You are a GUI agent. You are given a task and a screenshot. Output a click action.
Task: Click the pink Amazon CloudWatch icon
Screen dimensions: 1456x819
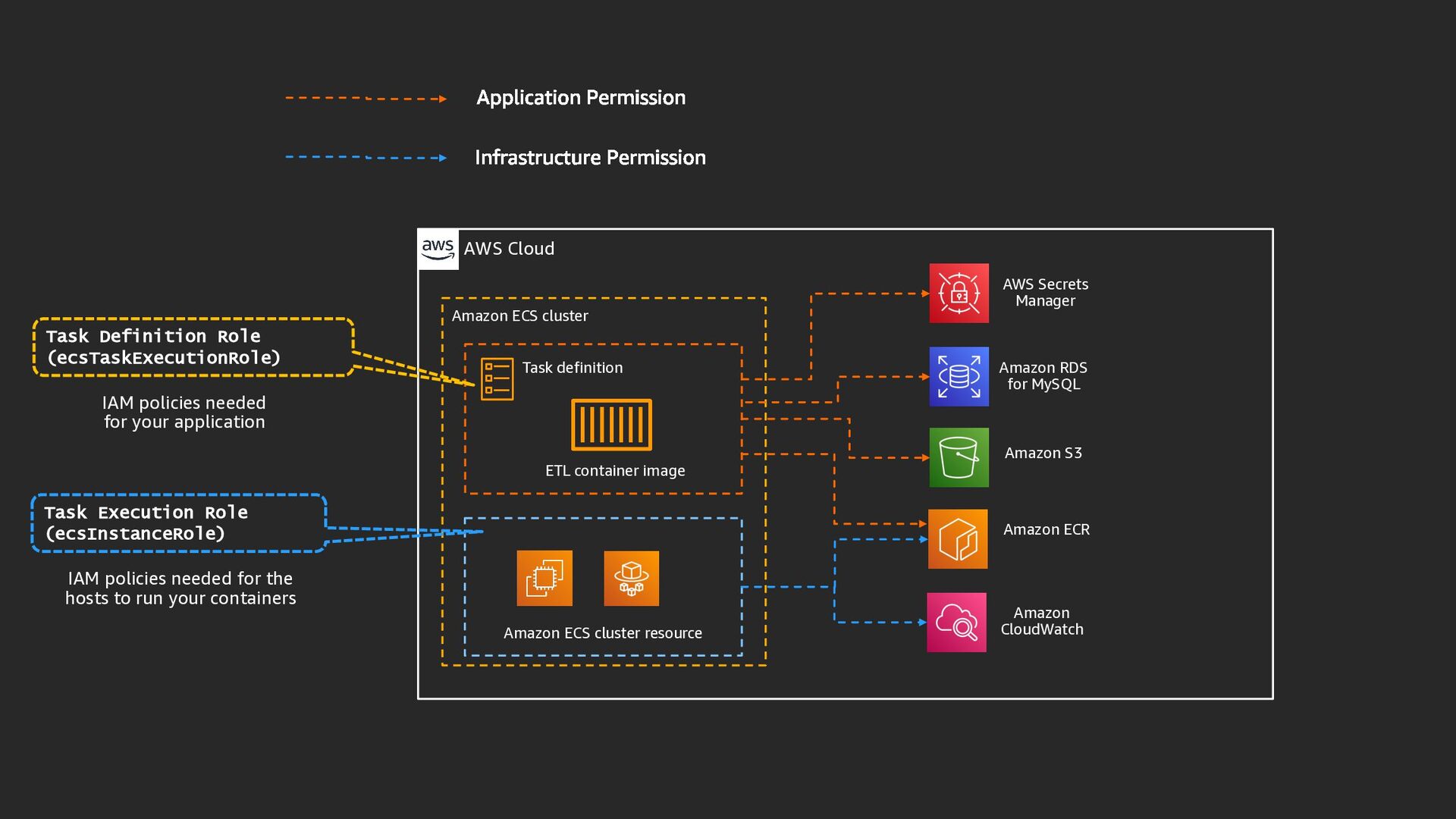[x=956, y=623]
